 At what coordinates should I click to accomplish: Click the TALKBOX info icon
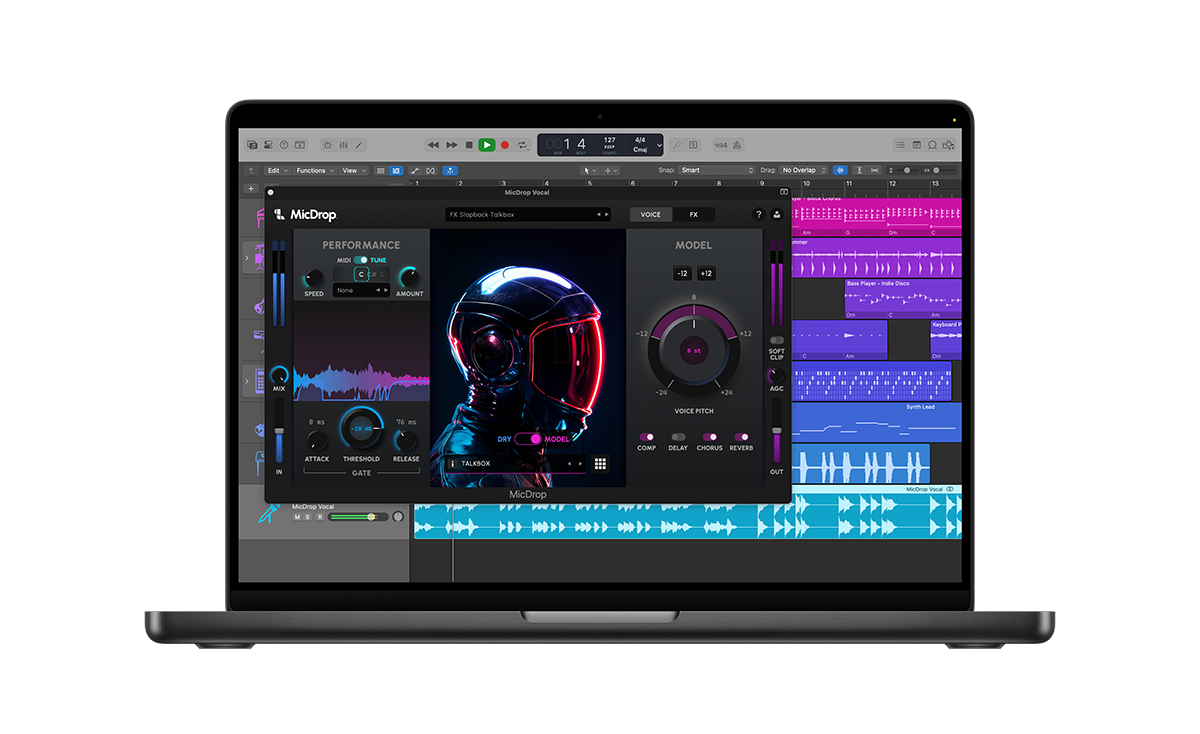click(x=453, y=463)
